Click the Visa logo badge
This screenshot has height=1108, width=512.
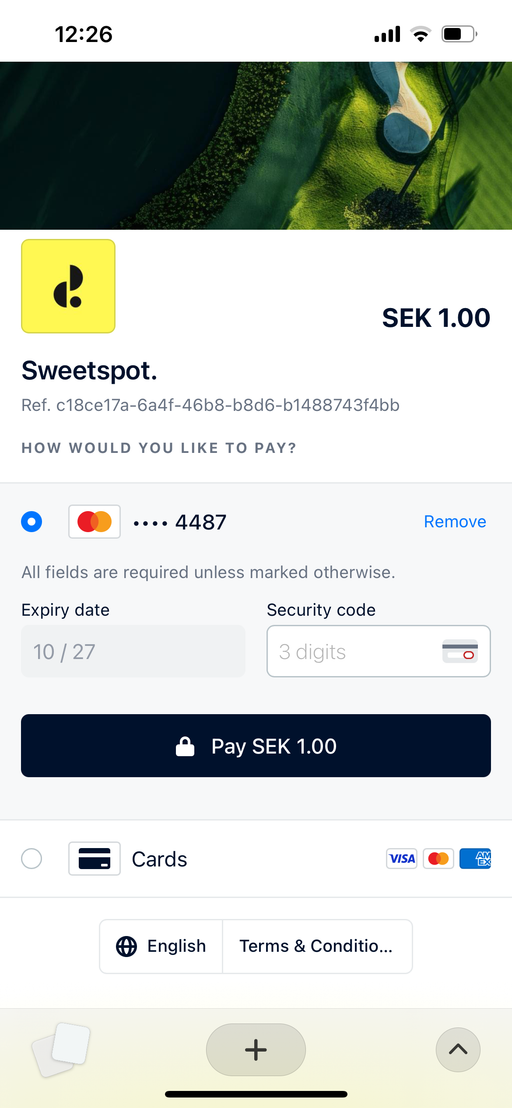tap(402, 859)
